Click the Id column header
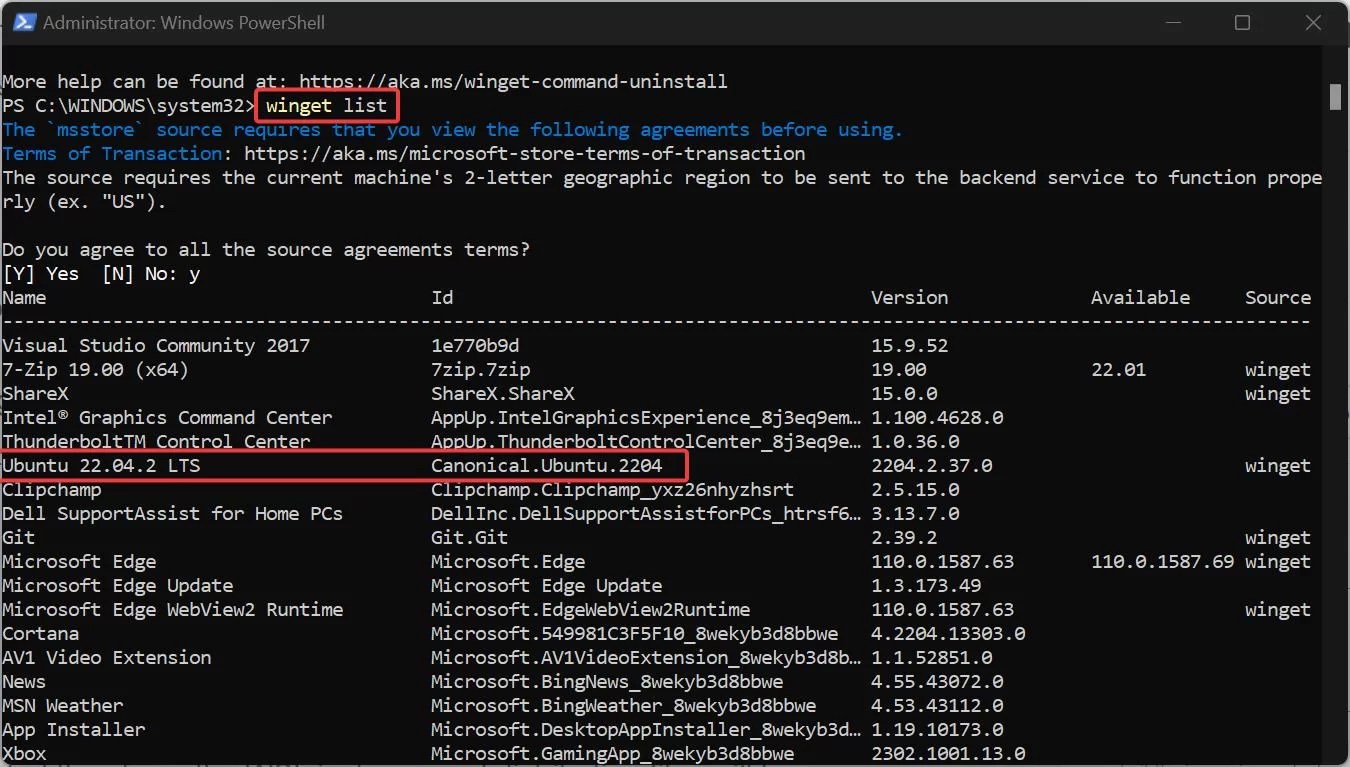 (x=441, y=297)
